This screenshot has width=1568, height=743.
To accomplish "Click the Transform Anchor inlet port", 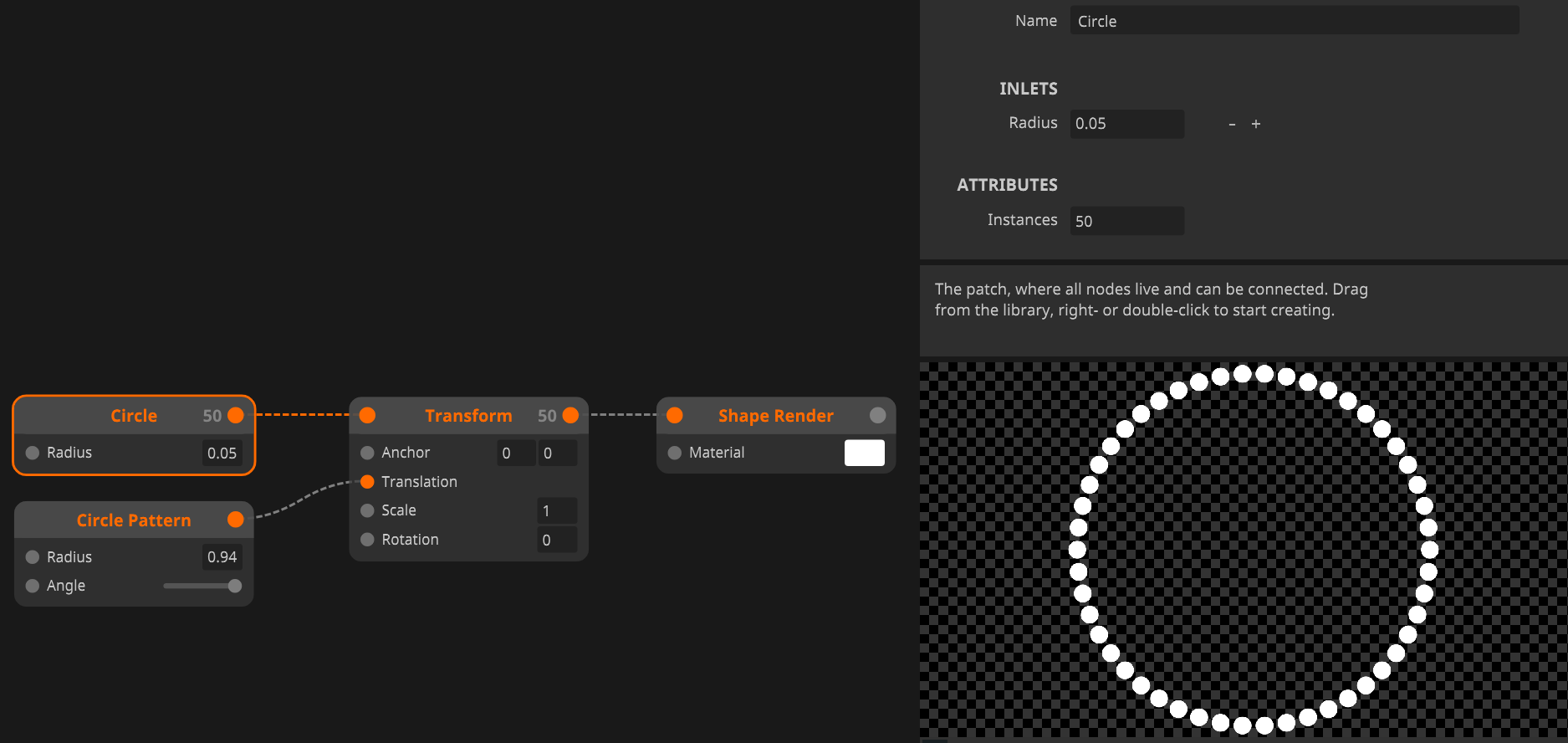I will point(367,453).
